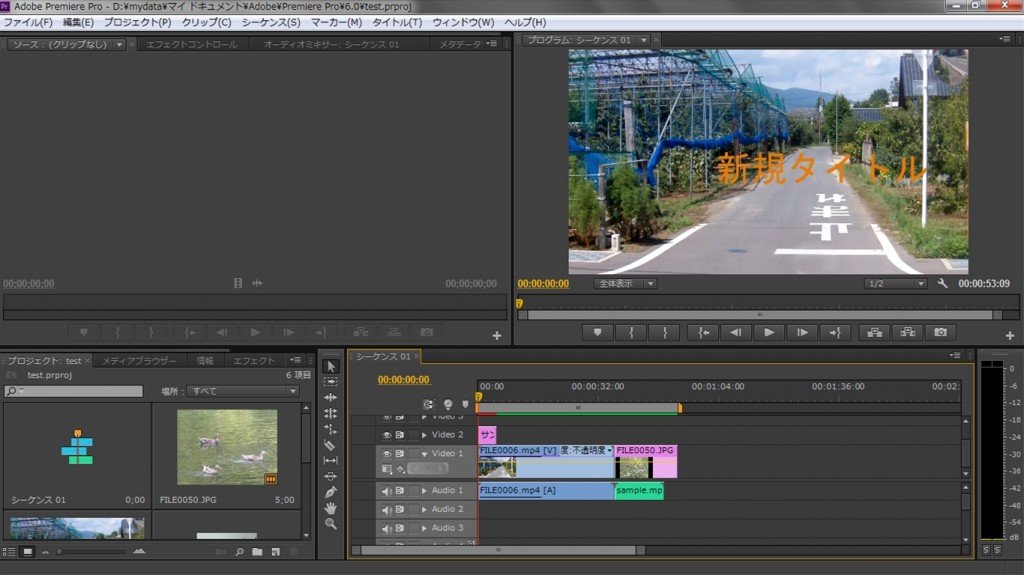Adjust project panel thumbnail zoom slider
This screenshot has width=1024, height=575.
59,552
